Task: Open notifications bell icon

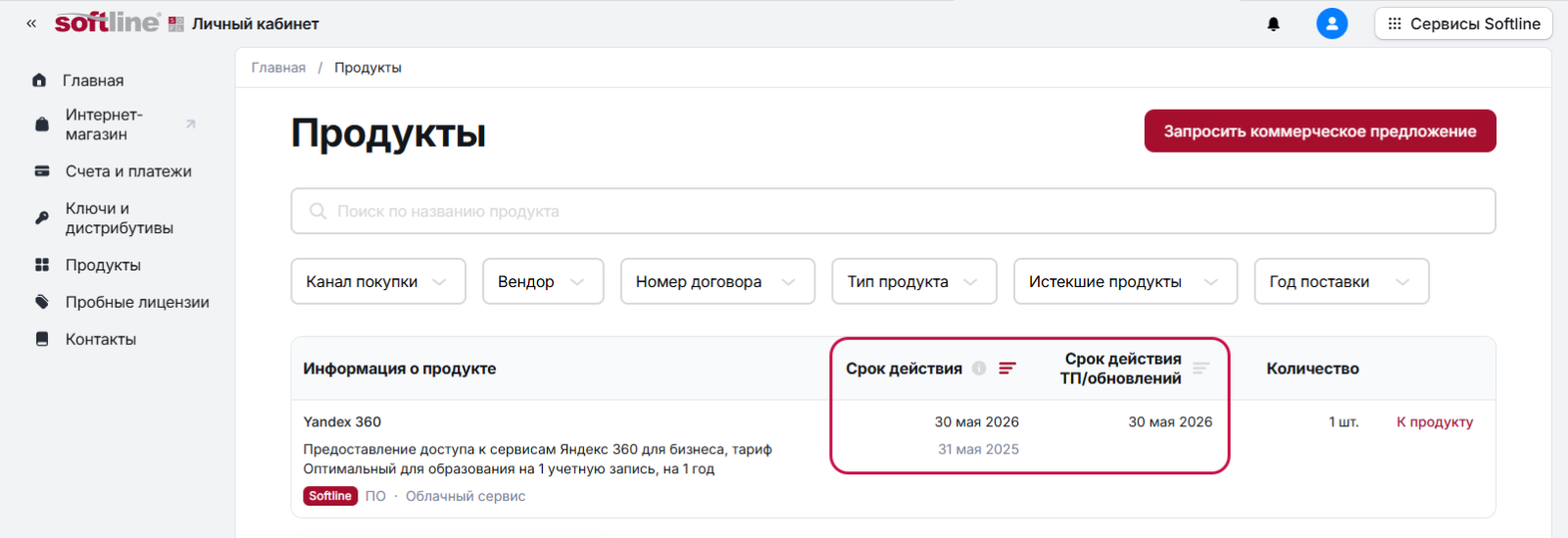Action: pyautogui.click(x=1273, y=24)
